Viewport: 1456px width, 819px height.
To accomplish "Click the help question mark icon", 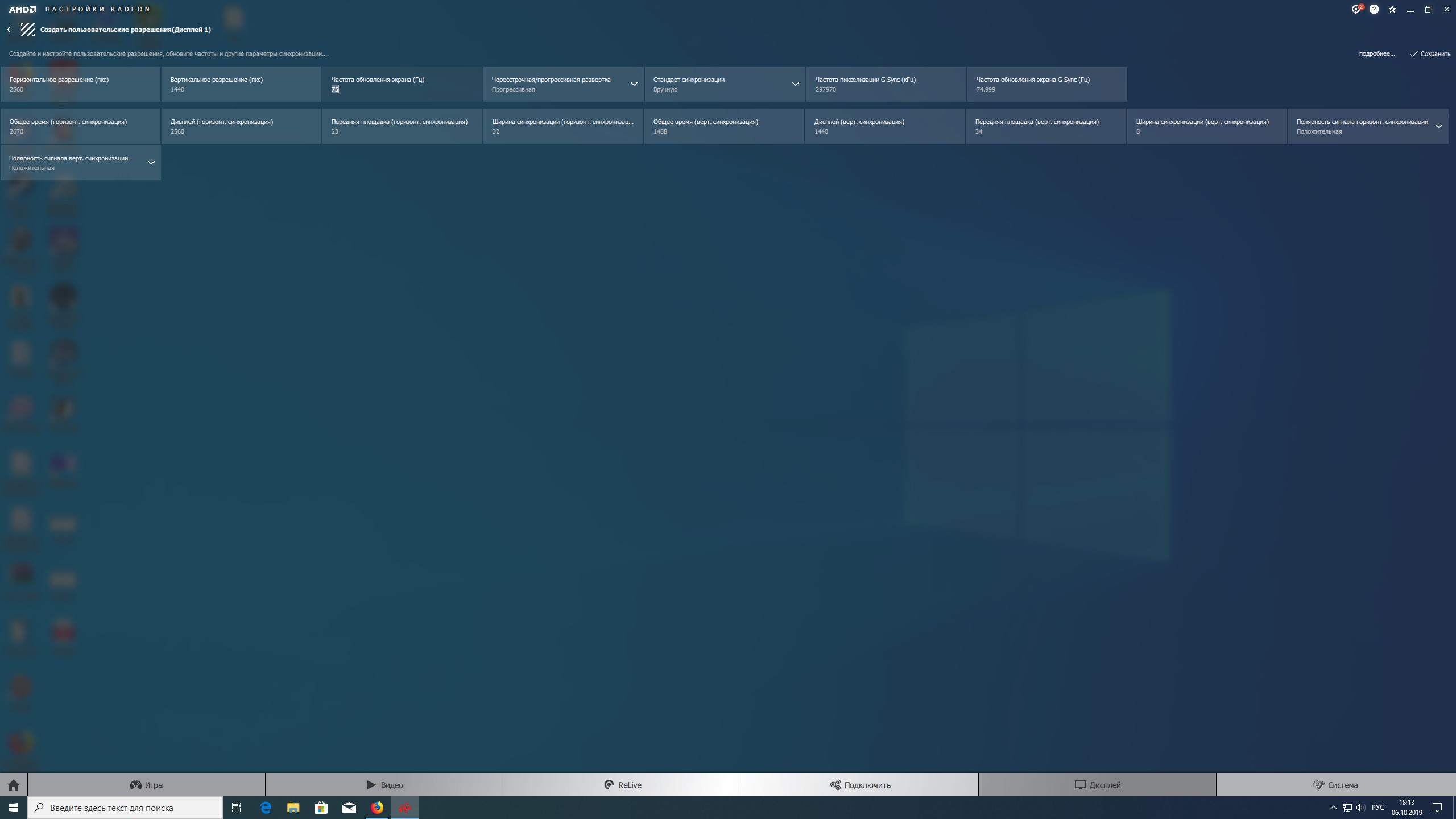I will pos(1374,9).
